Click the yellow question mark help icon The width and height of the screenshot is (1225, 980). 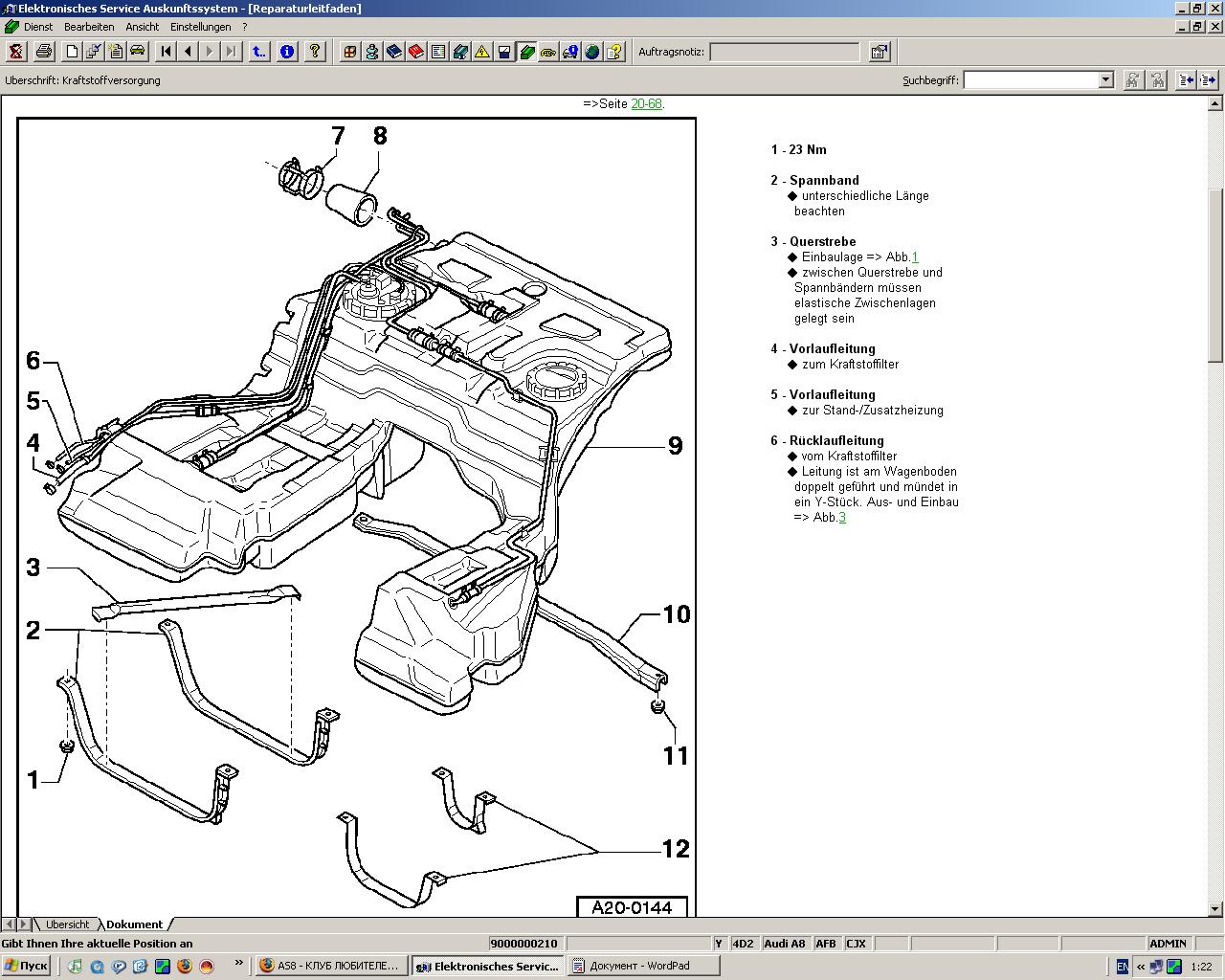[315, 52]
